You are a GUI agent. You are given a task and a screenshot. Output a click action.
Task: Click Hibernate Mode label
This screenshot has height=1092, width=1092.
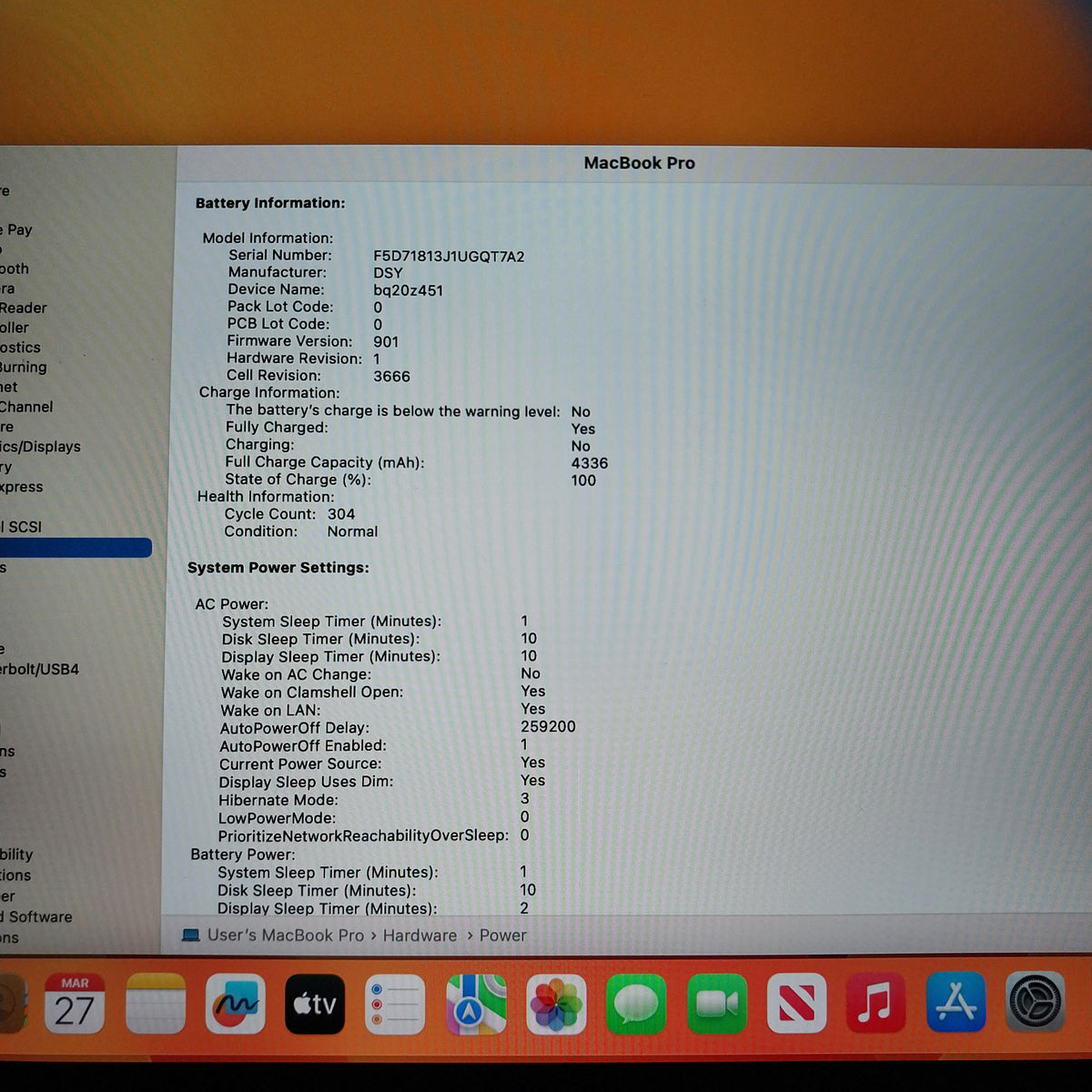click(x=278, y=801)
